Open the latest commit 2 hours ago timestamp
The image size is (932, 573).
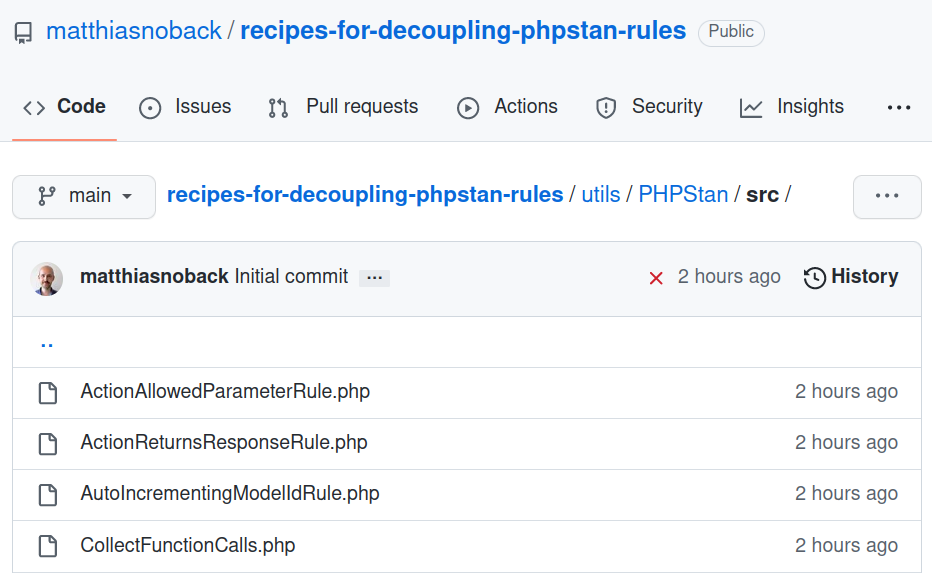(x=729, y=277)
